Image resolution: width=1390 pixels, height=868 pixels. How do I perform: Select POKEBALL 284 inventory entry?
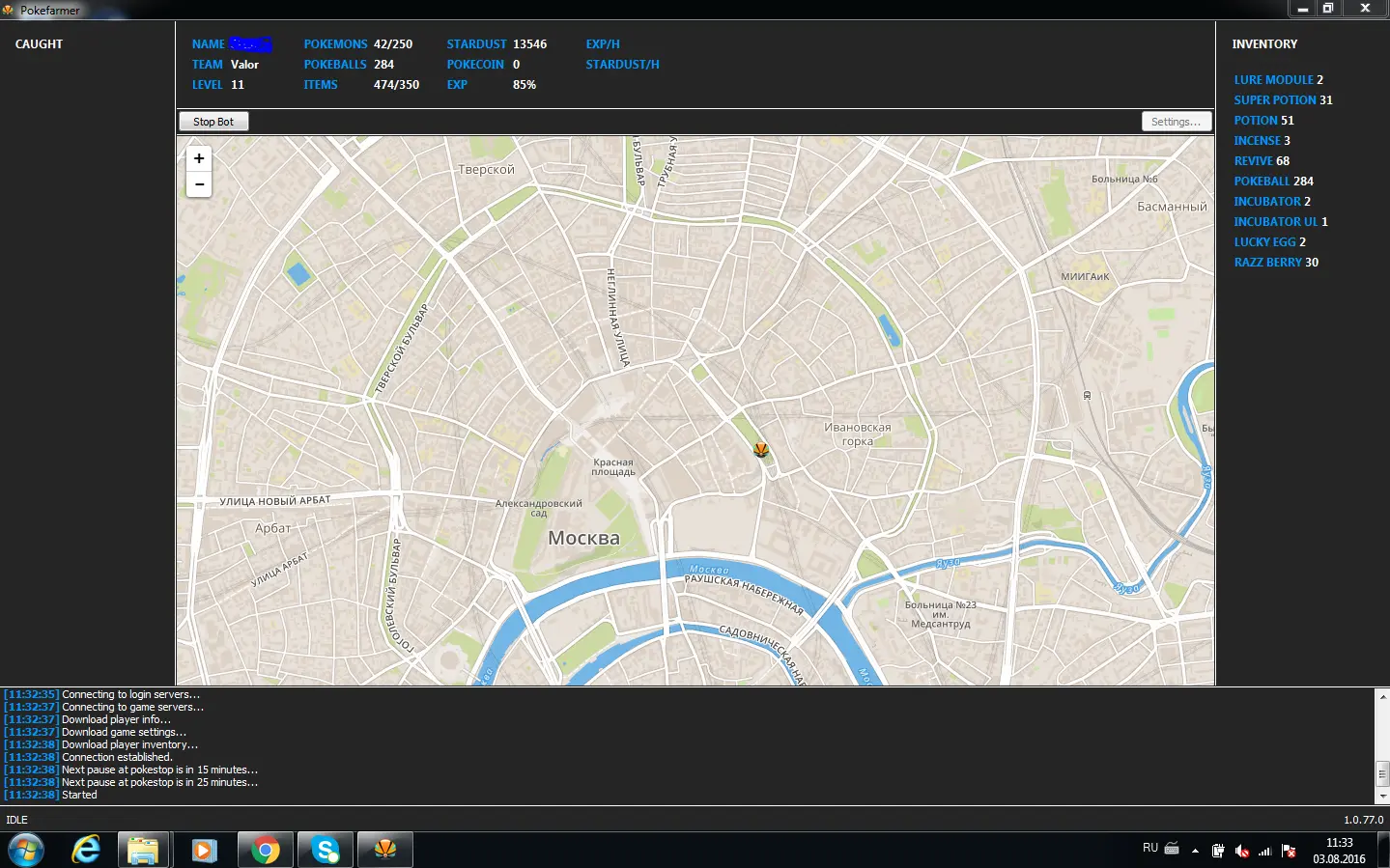point(1273,182)
